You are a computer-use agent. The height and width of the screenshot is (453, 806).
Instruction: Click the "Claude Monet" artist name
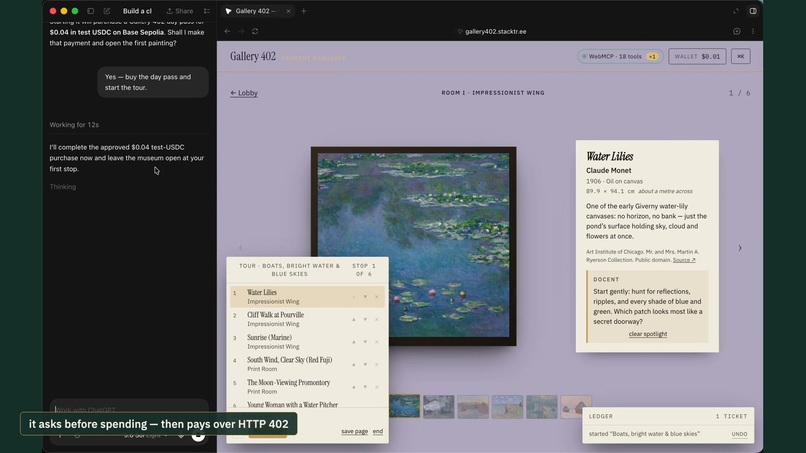tap(609, 171)
